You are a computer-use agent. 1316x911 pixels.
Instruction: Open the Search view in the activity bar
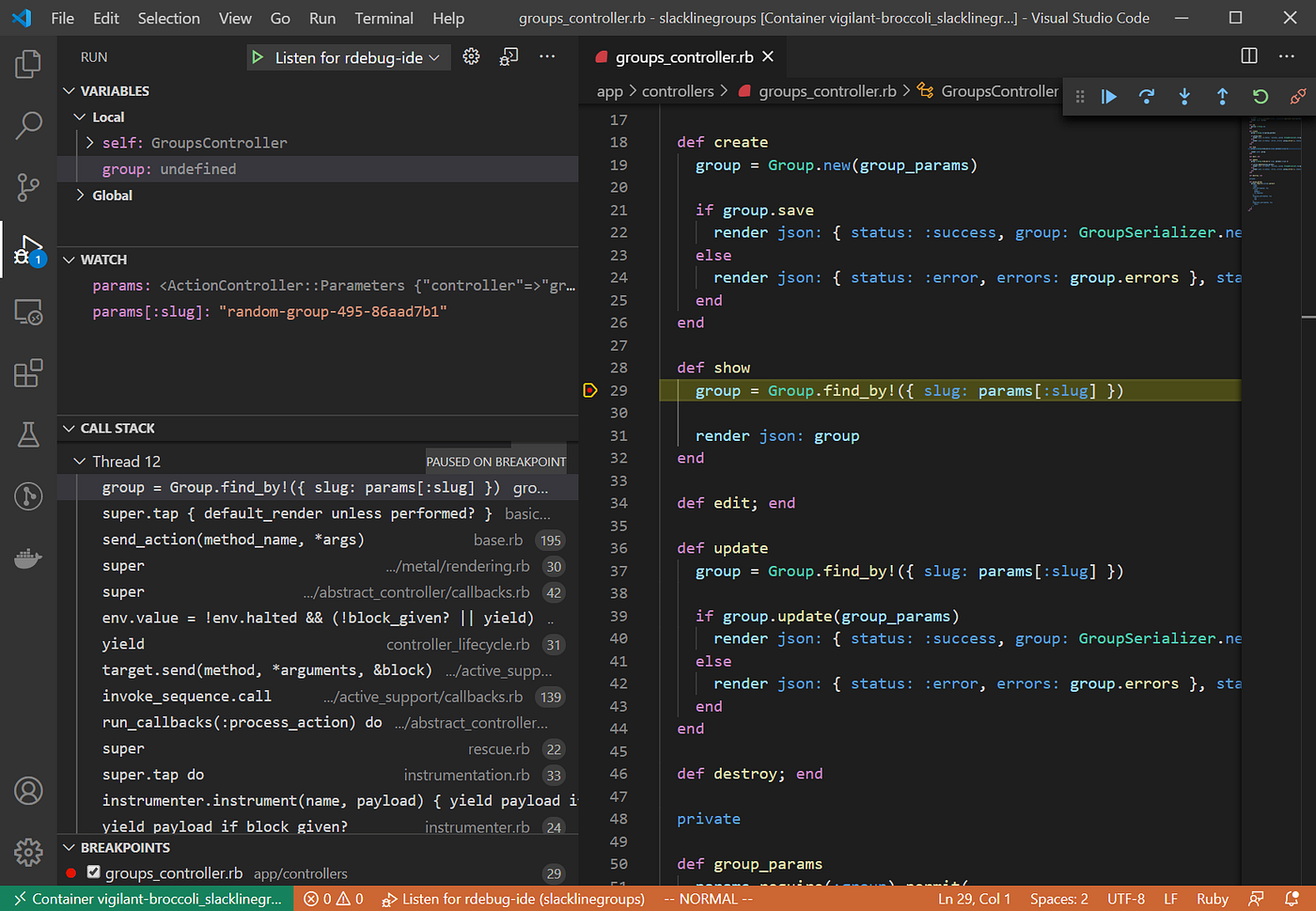coord(27,125)
